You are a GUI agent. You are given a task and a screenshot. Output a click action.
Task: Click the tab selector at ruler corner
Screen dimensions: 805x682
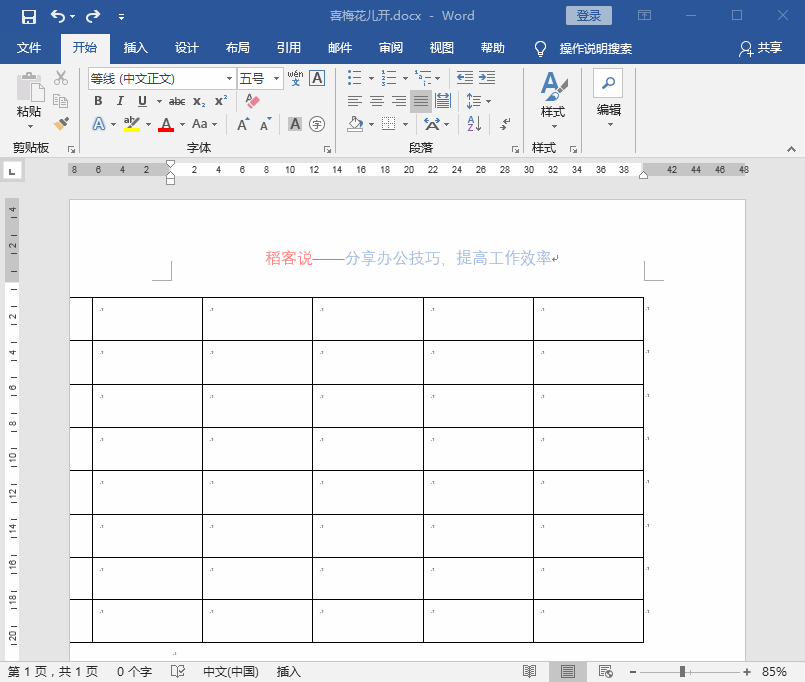(x=12, y=171)
